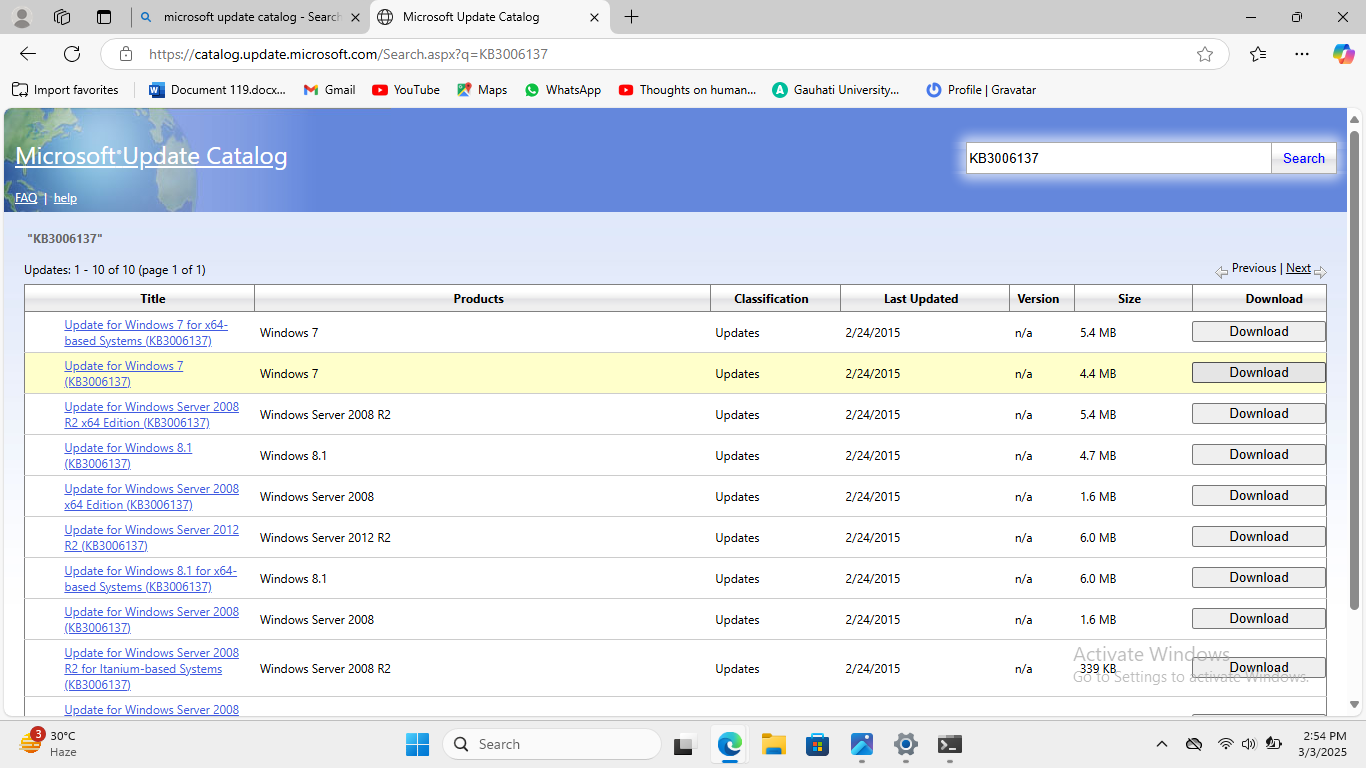The height and width of the screenshot is (768, 1366).
Task: Click the KB3006137 catalog search field
Action: pyautogui.click(x=1117, y=158)
